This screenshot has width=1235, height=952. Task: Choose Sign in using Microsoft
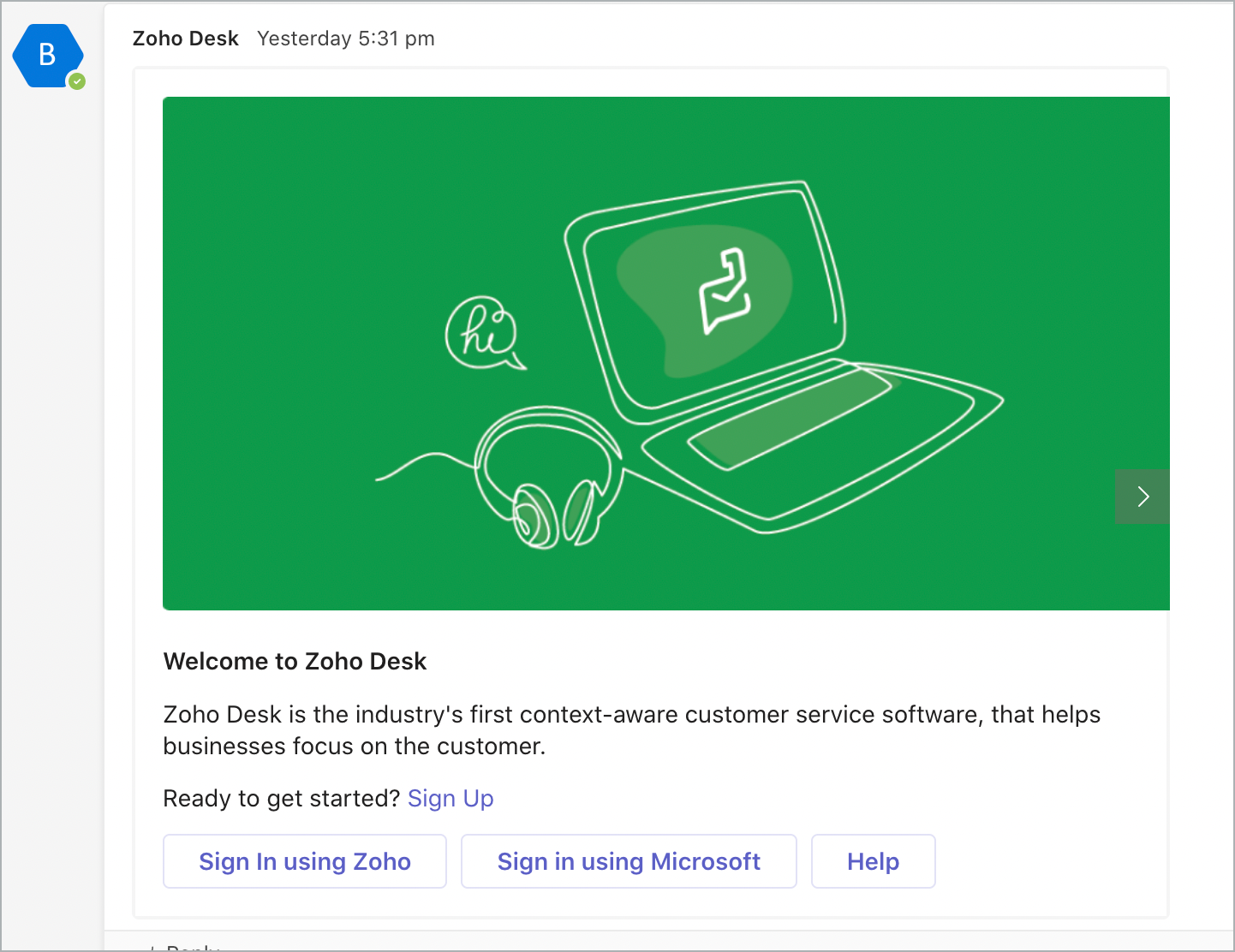(629, 861)
